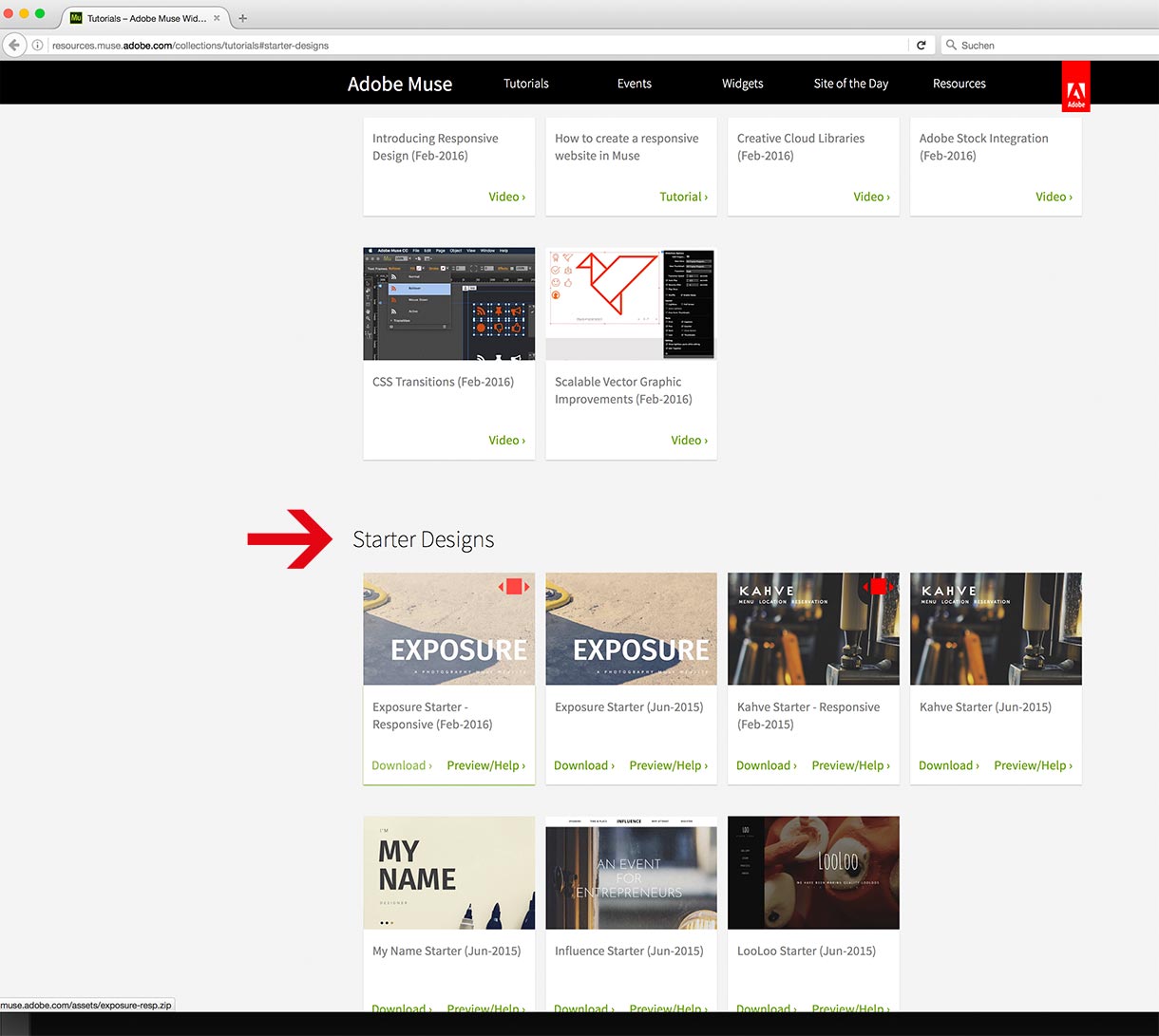Click the Scalable Vector Graphic thumbnail

point(631,304)
